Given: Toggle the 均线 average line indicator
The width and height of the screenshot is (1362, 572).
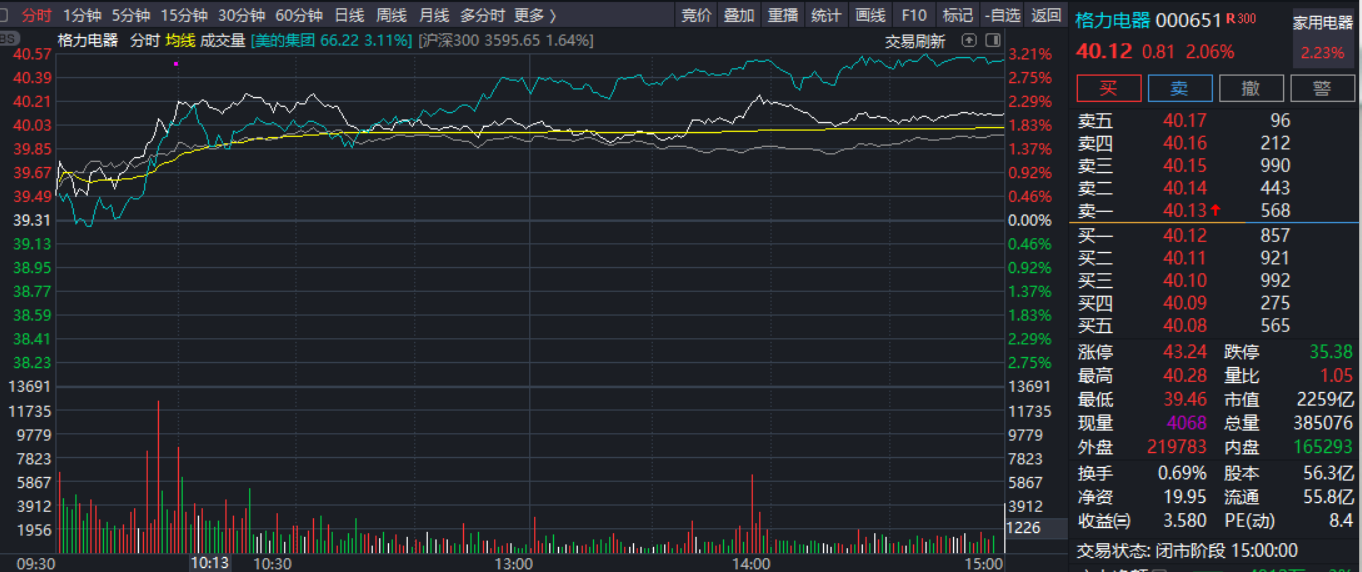Looking at the screenshot, I should 180,40.
